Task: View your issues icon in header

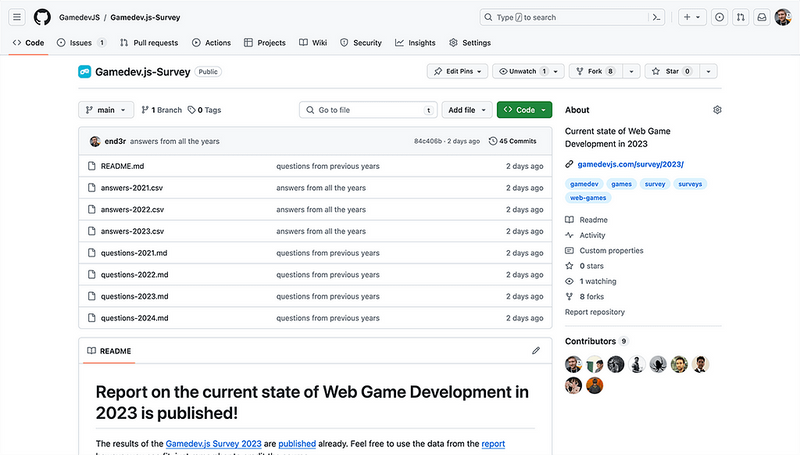Action: 719,17
